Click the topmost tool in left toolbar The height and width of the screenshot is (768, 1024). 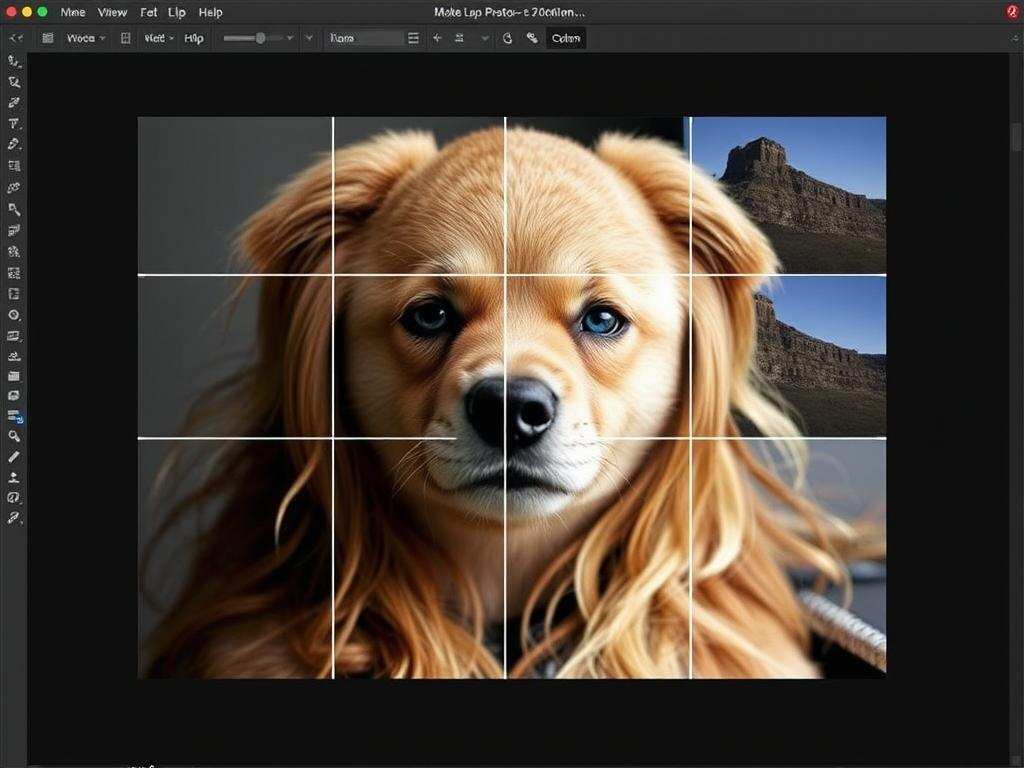coord(14,61)
